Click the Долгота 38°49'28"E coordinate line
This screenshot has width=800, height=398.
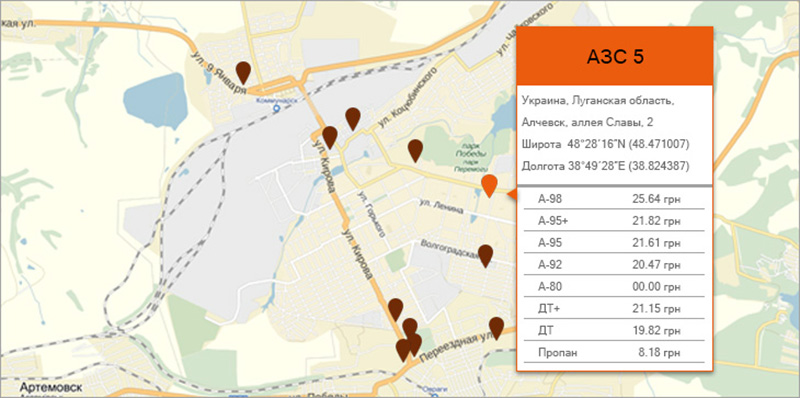tap(606, 166)
